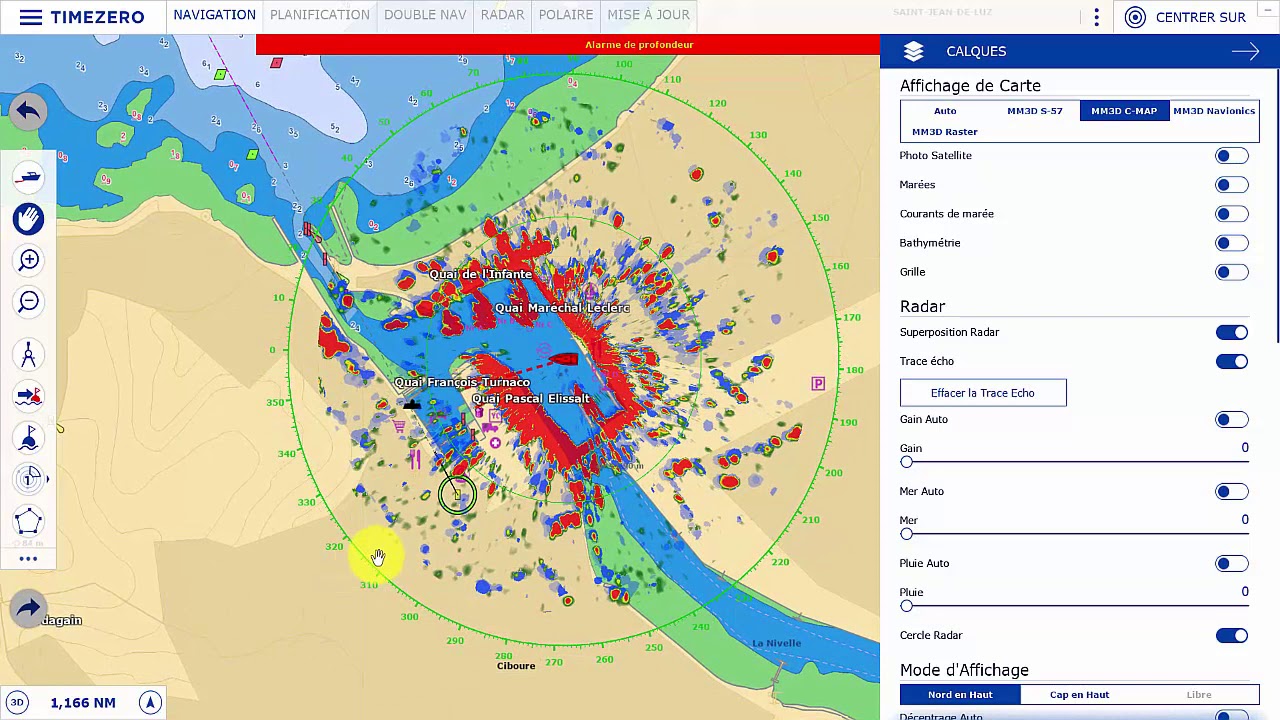The height and width of the screenshot is (720, 1280).
Task: Select MM3D S-57 chart type
Action: [1035, 111]
